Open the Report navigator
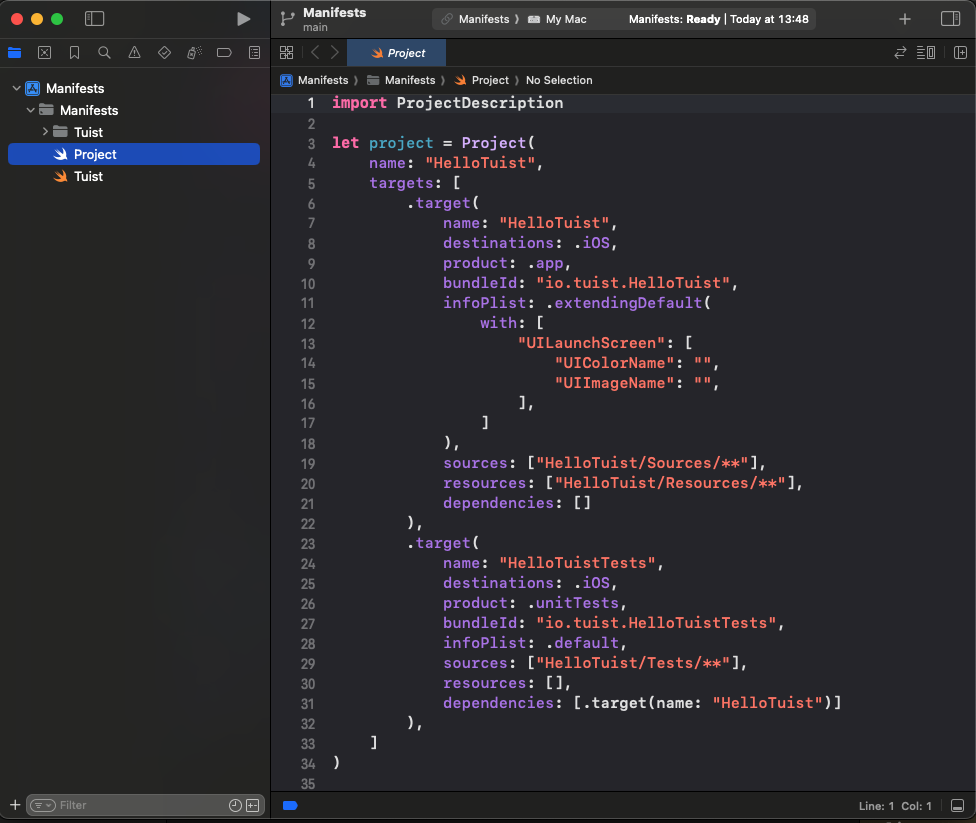The width and height of the screenshot is (976, 823). [254, 53]
